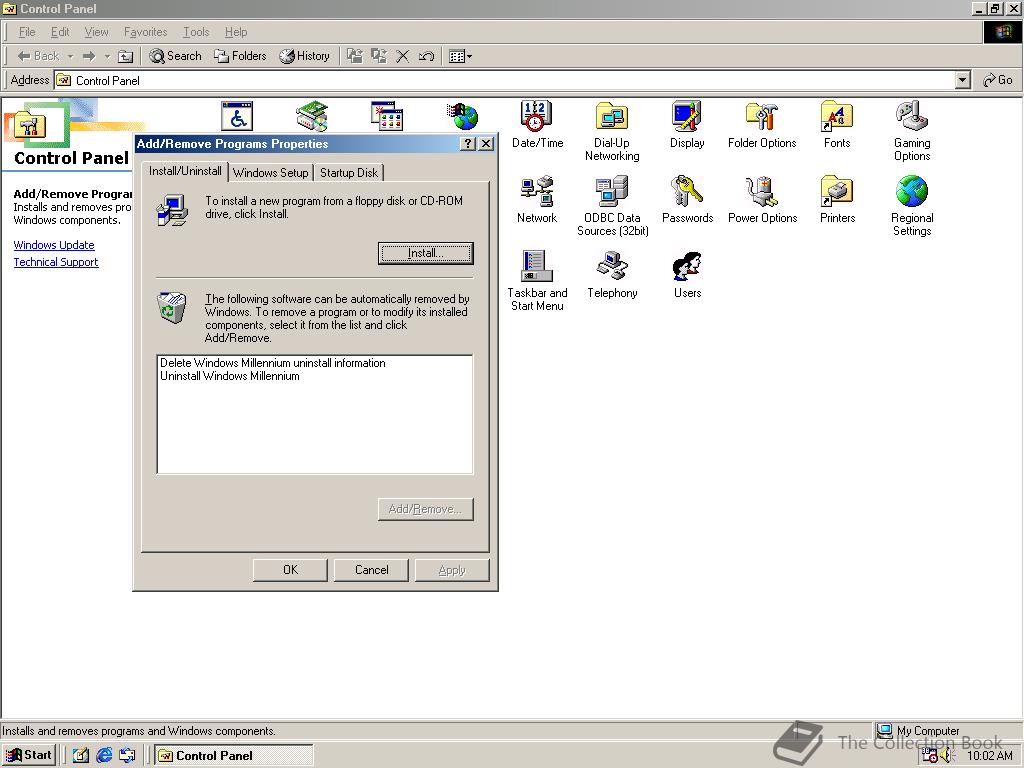Select the Add/Remove Programs icon in Control Panel
Image resolution: width=1024 pixels, height=768 pixels.
387,116
